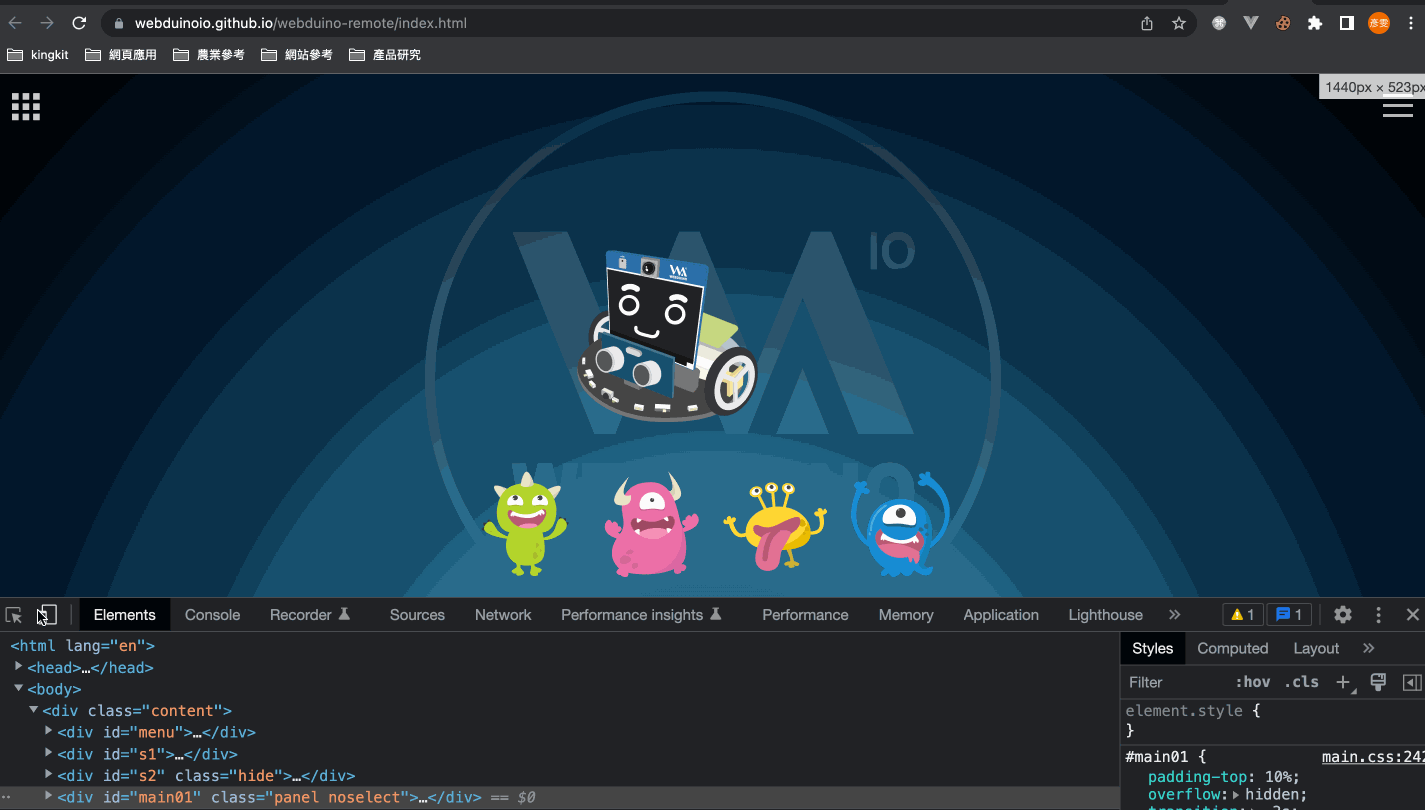The image size is (1425, 810).
Task: Click the blue issues message badge
Action: (1290, 615)
